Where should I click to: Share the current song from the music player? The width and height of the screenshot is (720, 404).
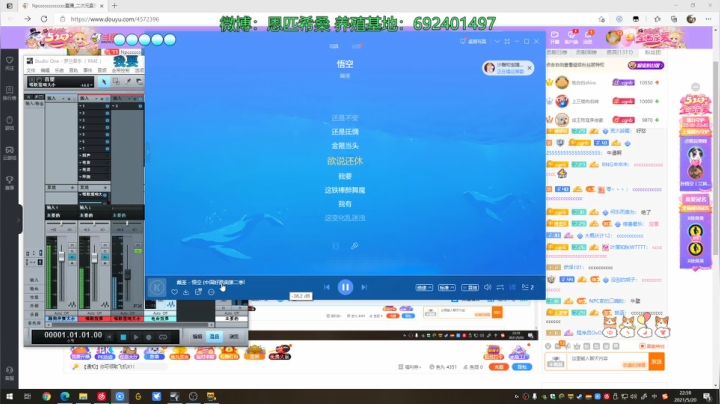click(x=198, y=292)
